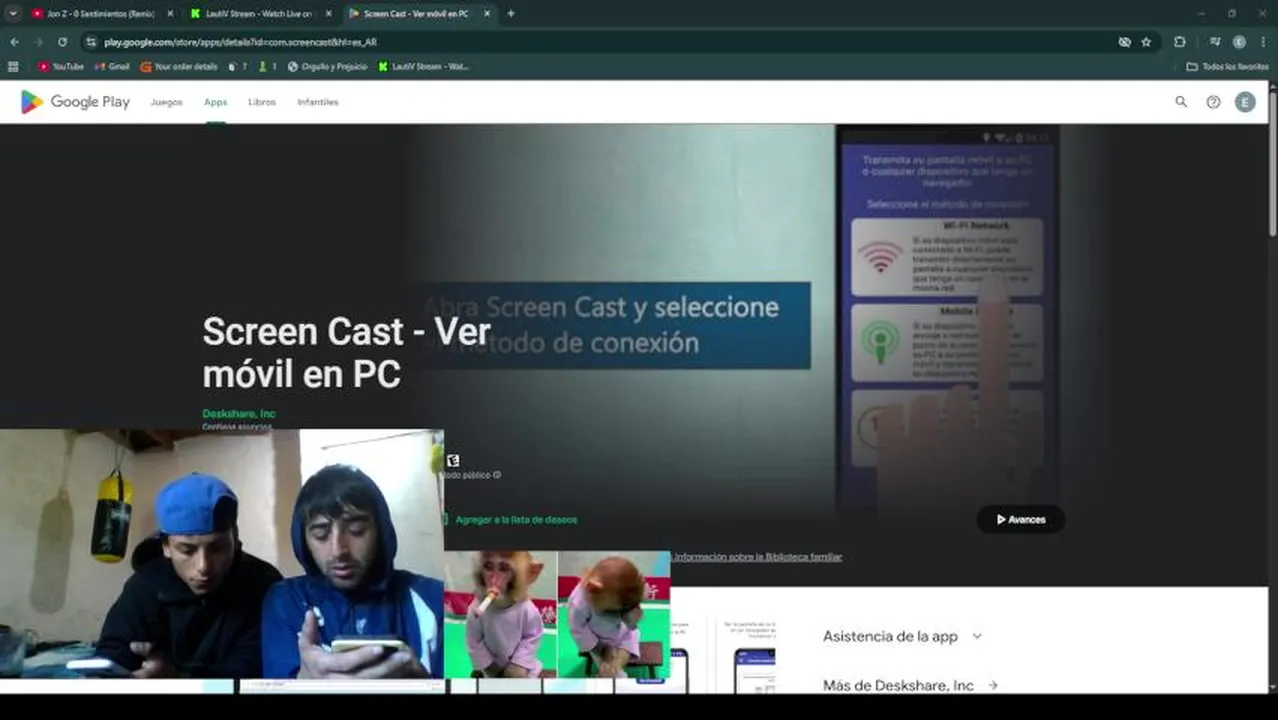Image resolution: width=1278 pixels, height=720 pixels.
Task: Open the 7 counter bookmark
Action: [x=238, y=66]
